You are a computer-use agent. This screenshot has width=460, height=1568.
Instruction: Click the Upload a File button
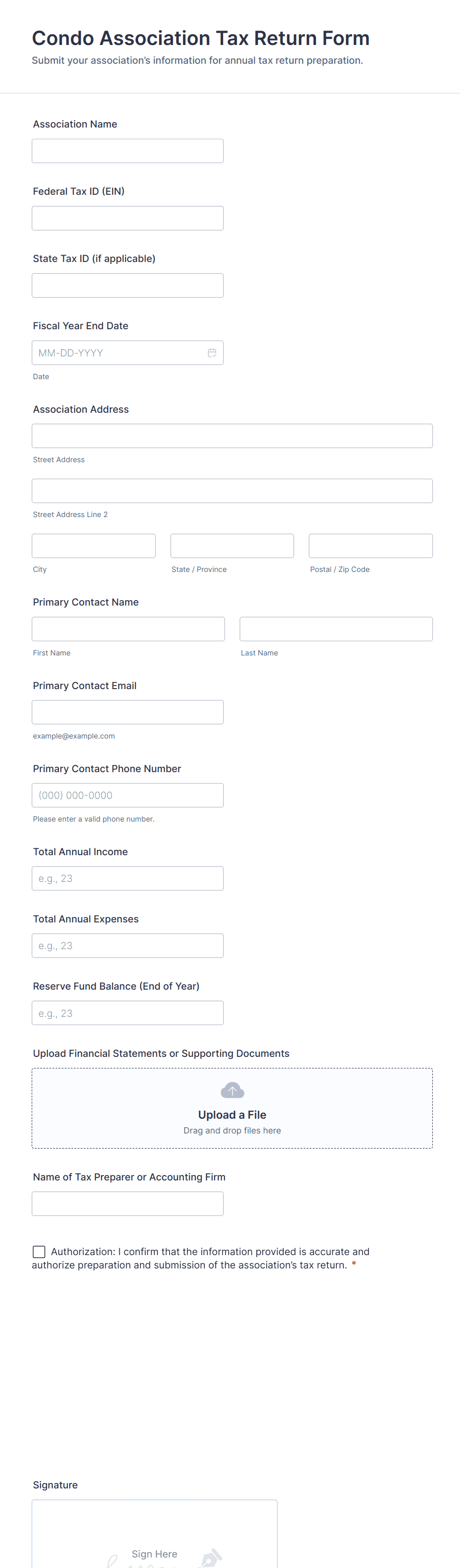point(232,1115)
